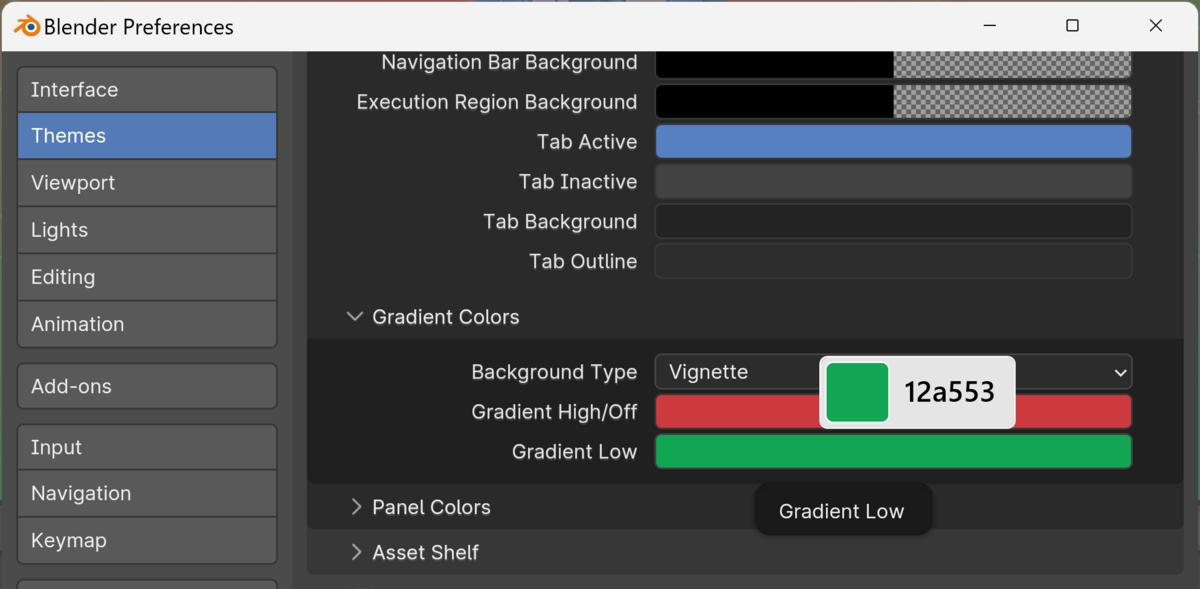
Task: Open the Add-ons section
Action: pyautogui.click(x=147, y=386)
